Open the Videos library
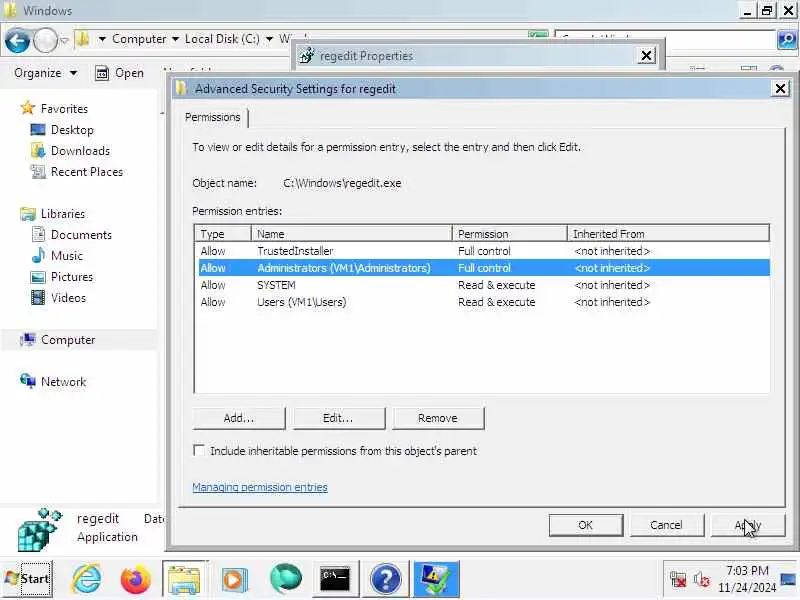 click(59, 297)
